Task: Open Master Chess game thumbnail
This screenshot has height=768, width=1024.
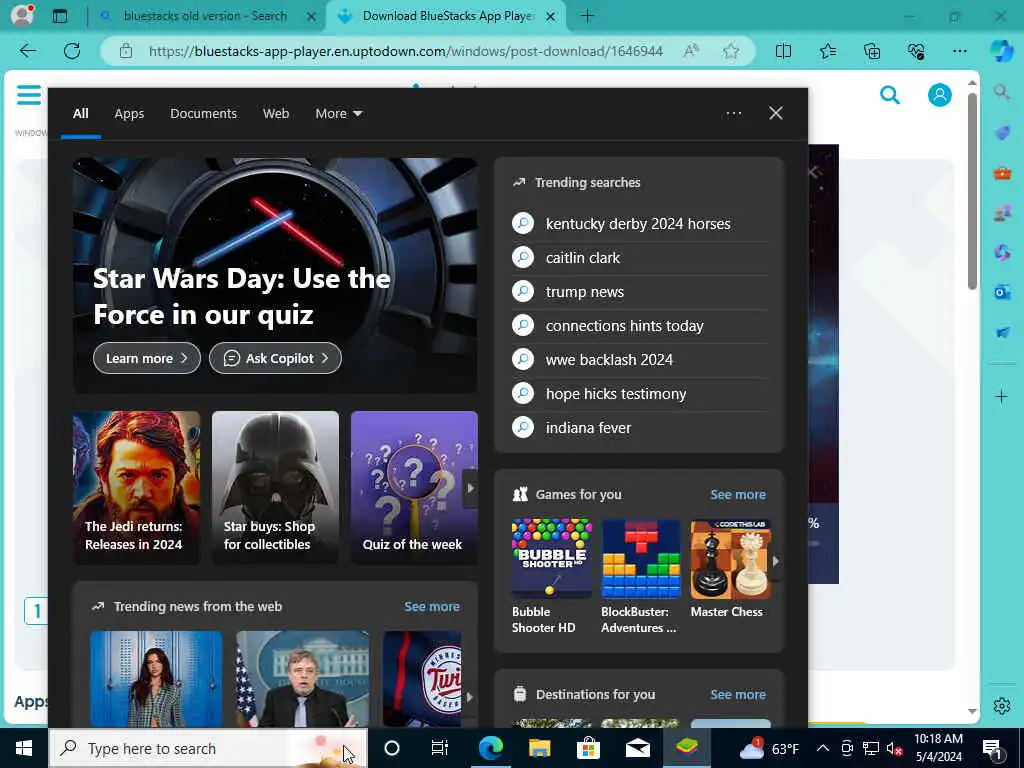Action: pos(730,559)
